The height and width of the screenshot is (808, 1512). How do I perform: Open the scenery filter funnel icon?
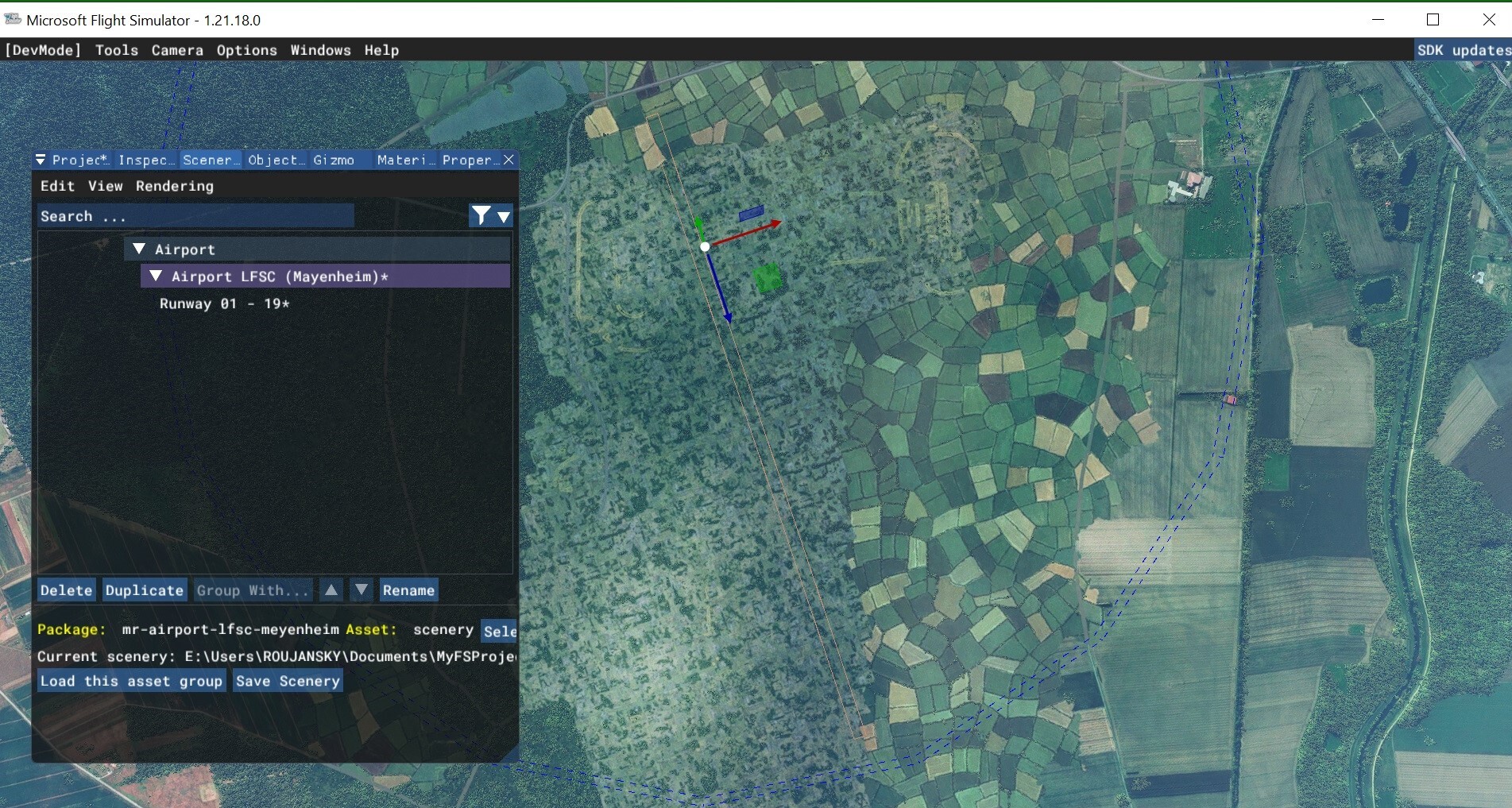(481, 215)
